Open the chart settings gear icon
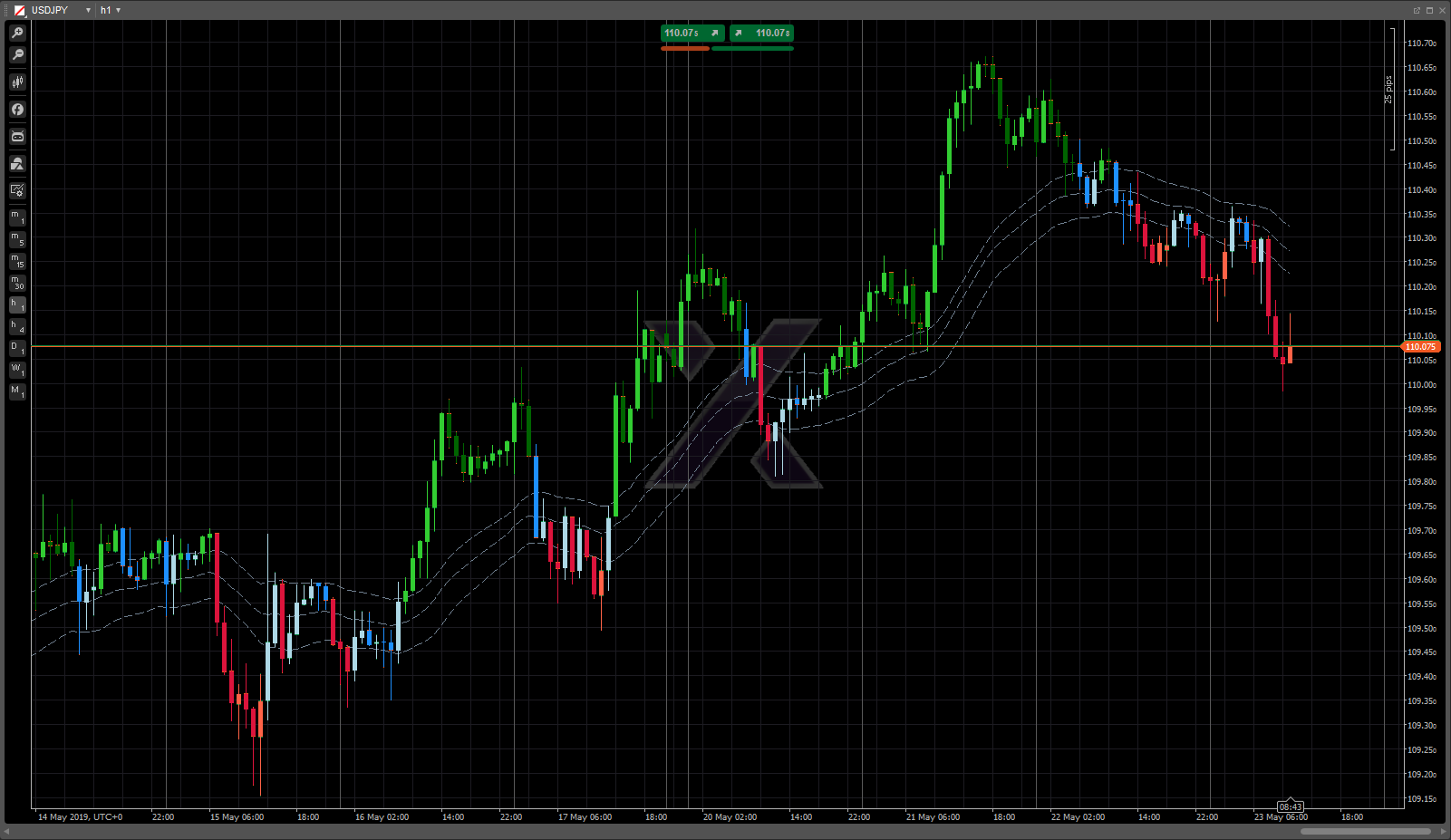Screen dimensions: 1451x840 [17, 191]
